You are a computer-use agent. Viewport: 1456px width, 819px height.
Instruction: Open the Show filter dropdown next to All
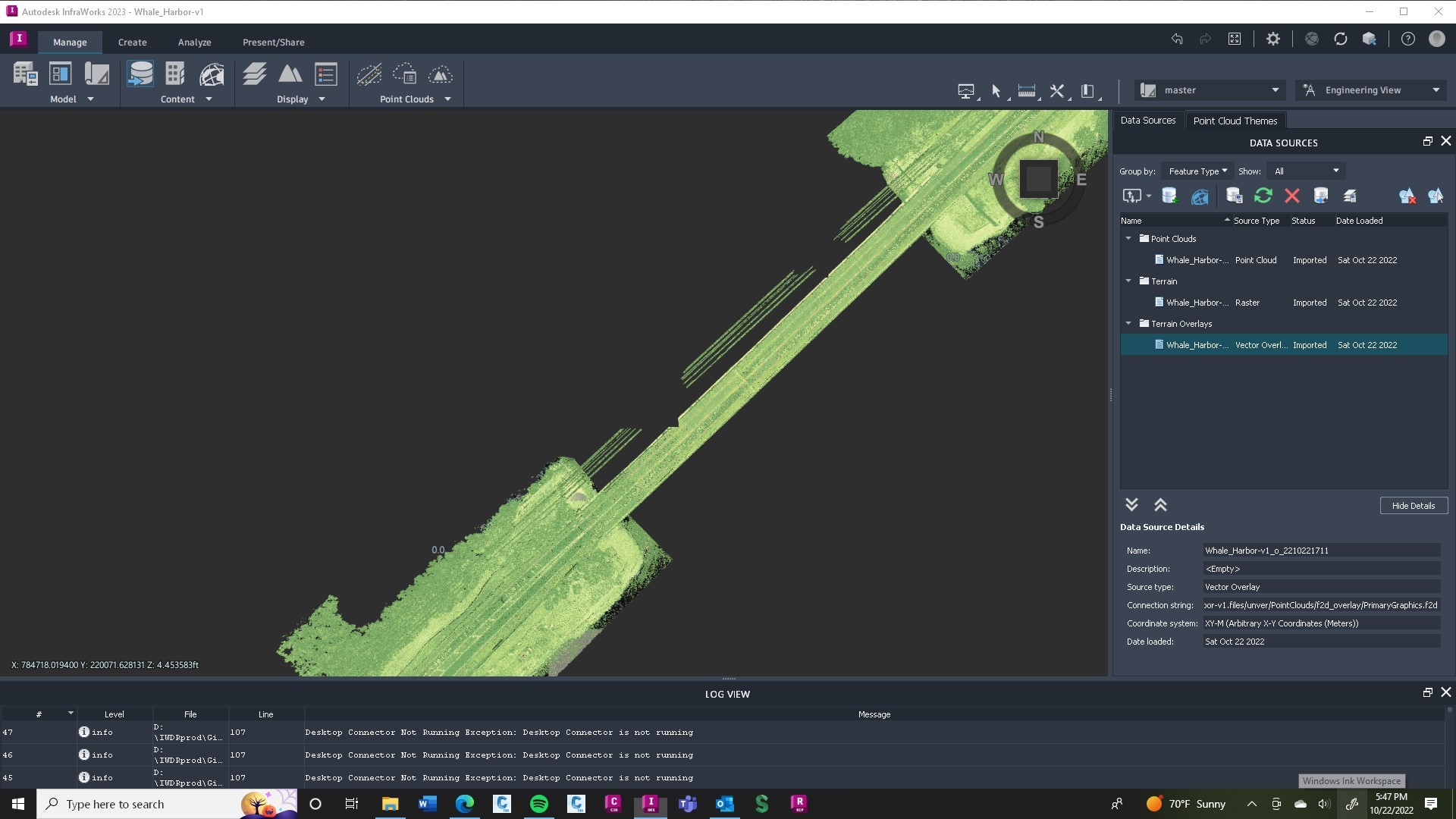[x=1305, y=171]
